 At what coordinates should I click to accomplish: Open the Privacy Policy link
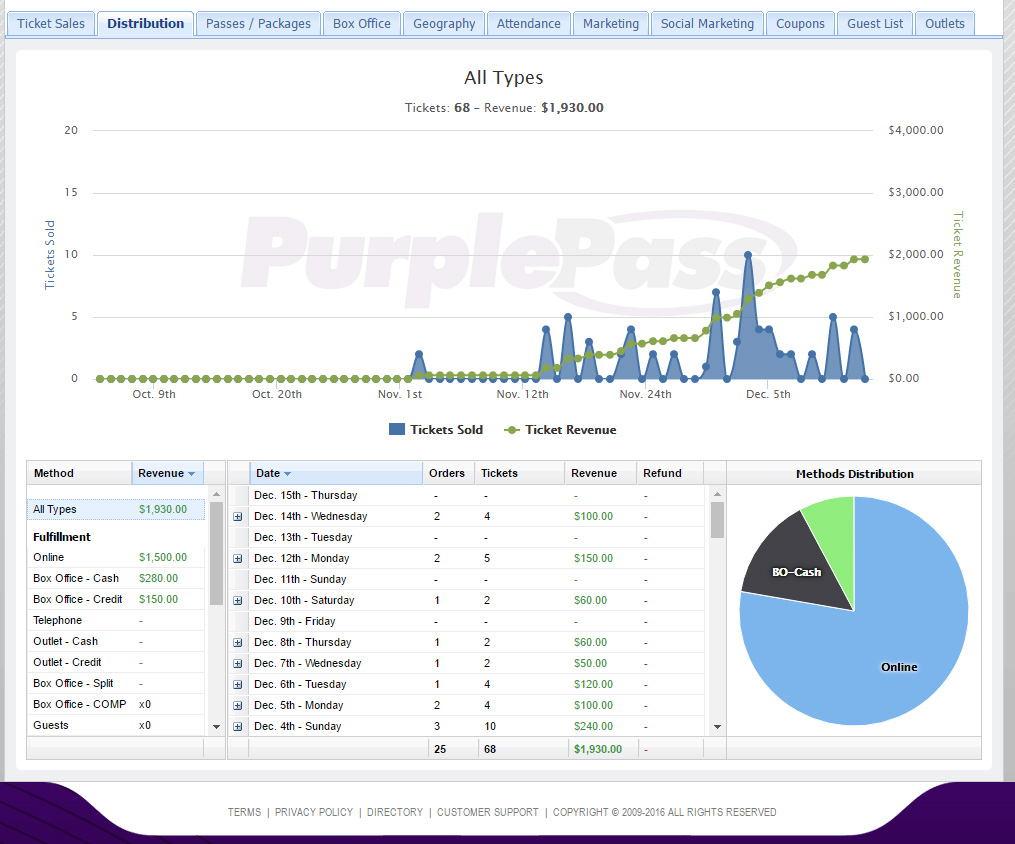314,812
